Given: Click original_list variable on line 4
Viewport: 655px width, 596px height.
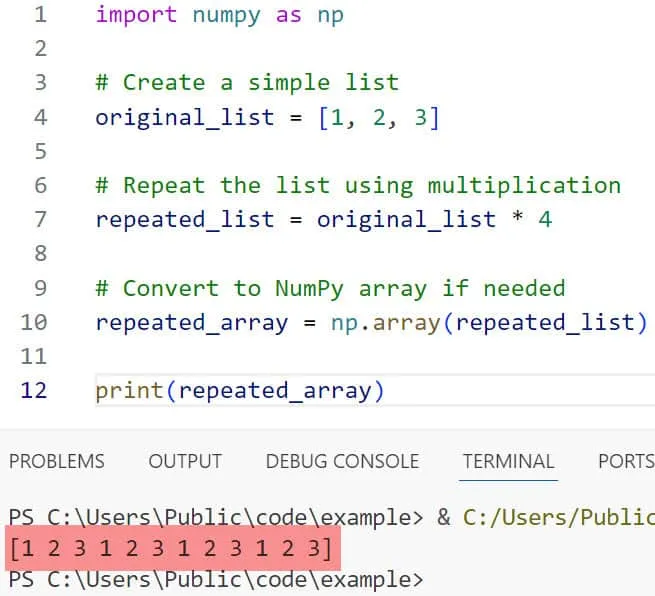Looking at the screenshot, I should click(184, 117).
